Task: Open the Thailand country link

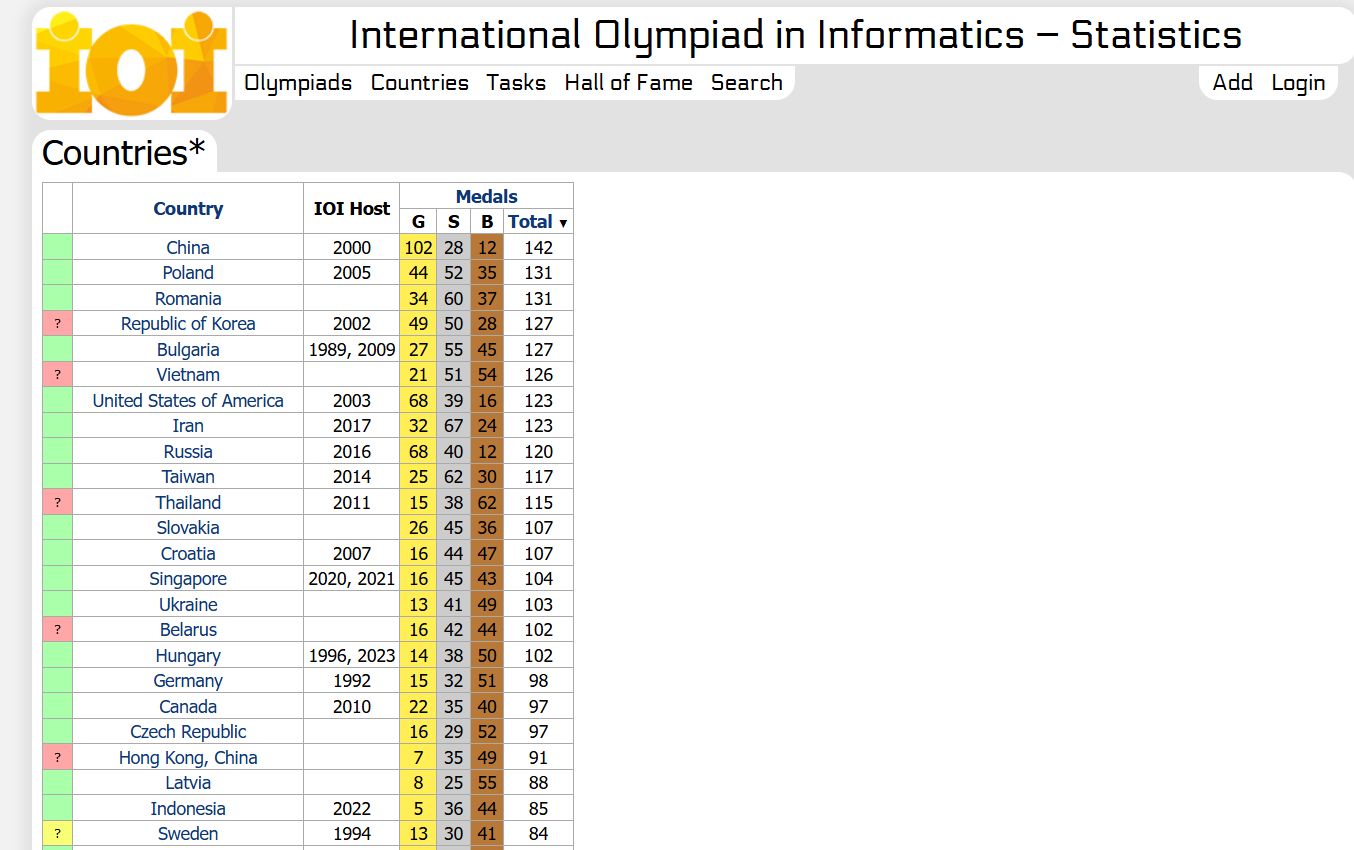Action: (x=188, y=503)
